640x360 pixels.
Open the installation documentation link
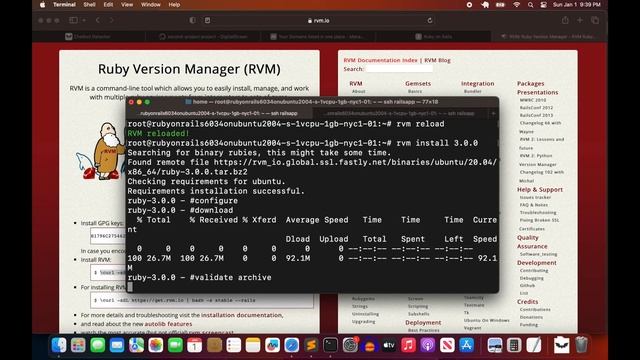(242, 315)
